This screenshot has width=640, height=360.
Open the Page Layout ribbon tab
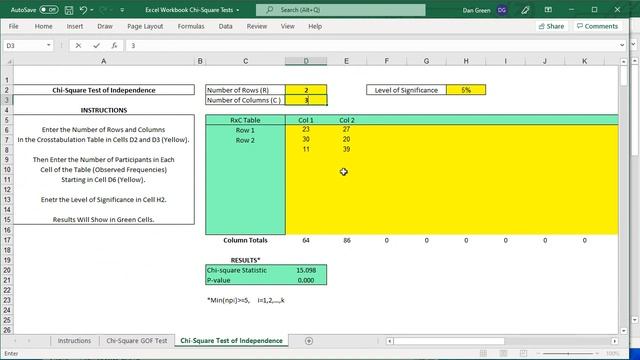tap(145, 26)
